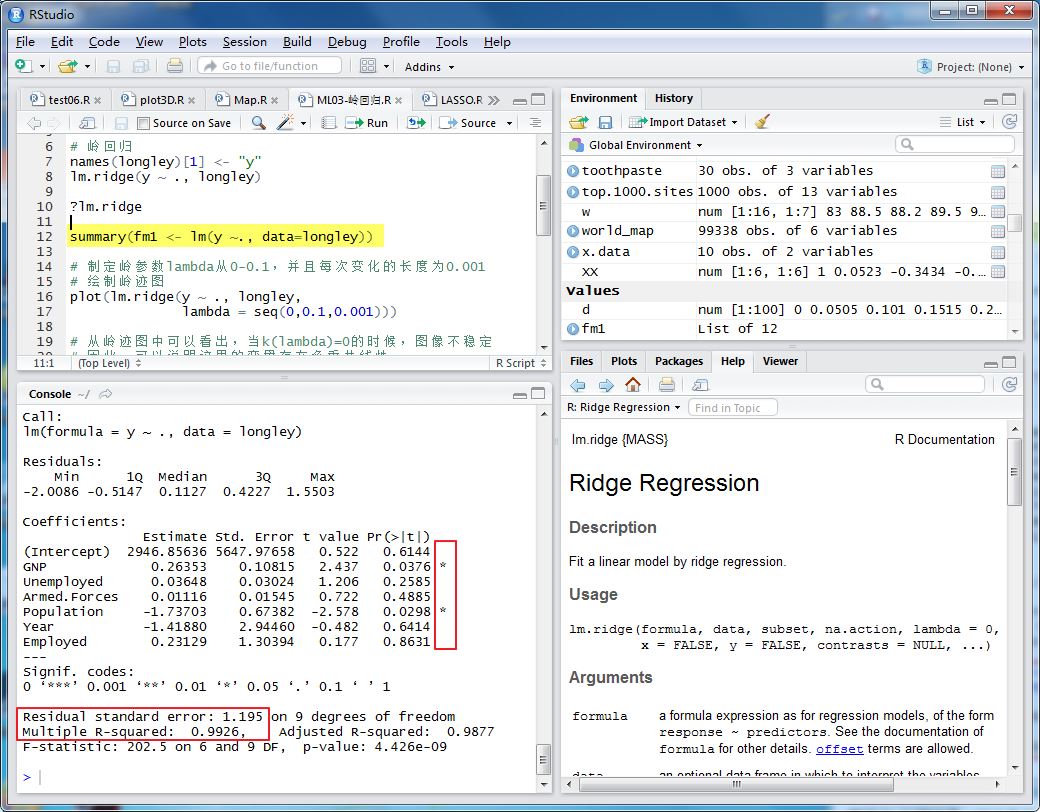Viewport: 1040px width, 812px height.
Task: Expand the toothpaste data frame entry
Action: pyautogui.click(x=573, y=171)
